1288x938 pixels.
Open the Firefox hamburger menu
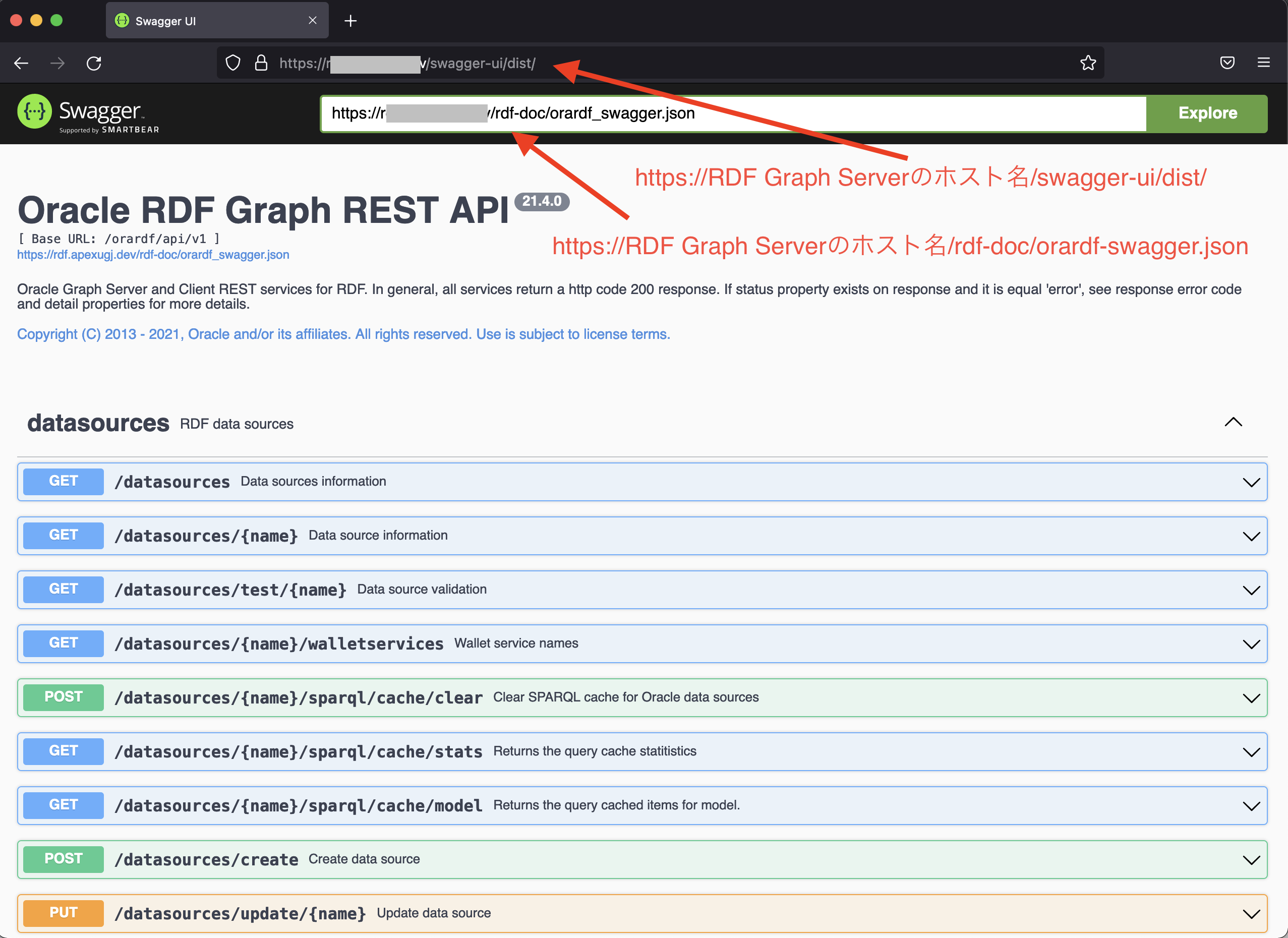(x=1264, y=63)
